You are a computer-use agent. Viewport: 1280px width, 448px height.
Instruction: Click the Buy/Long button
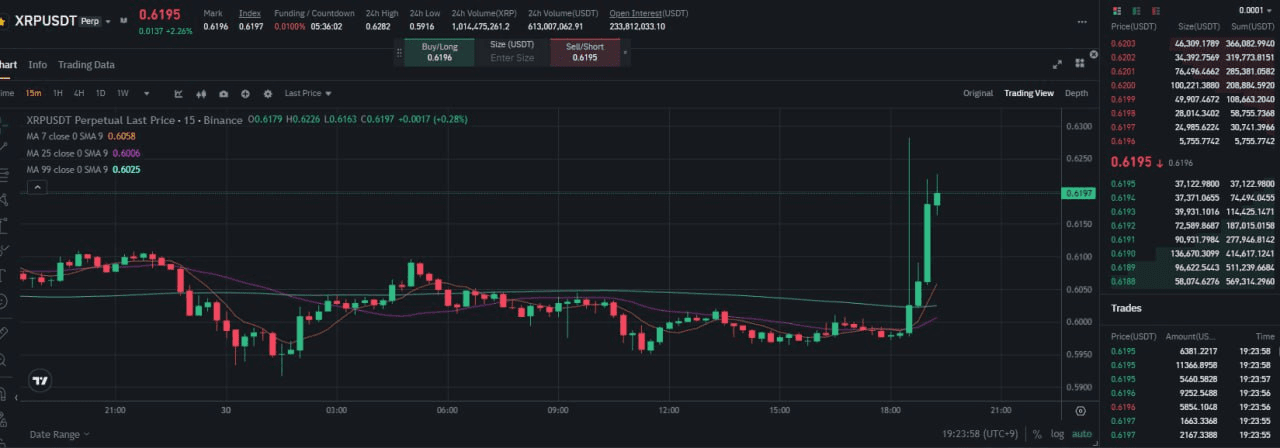tap(439, 52)
